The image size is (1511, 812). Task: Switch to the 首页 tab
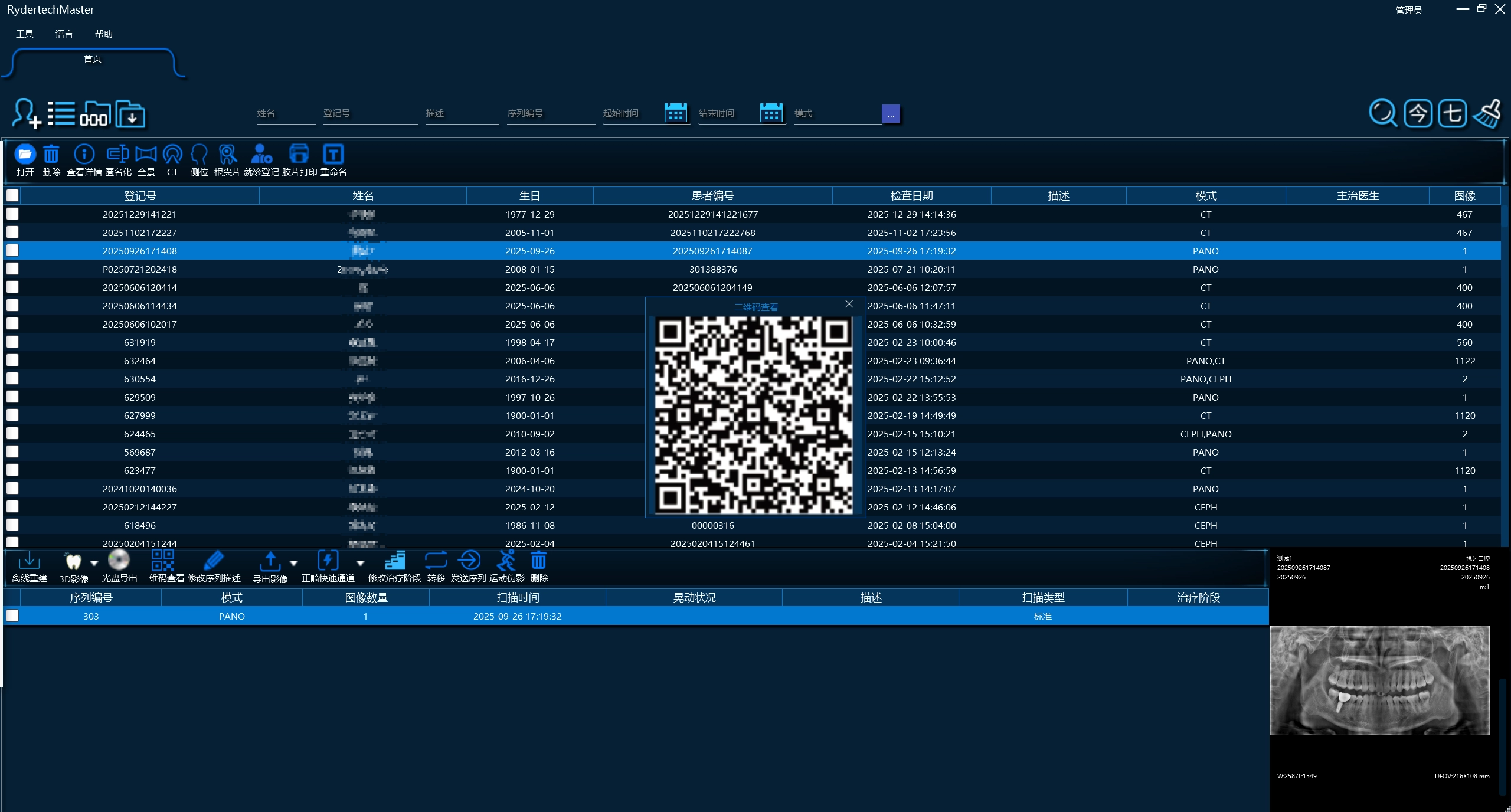(x=93, y=59)
